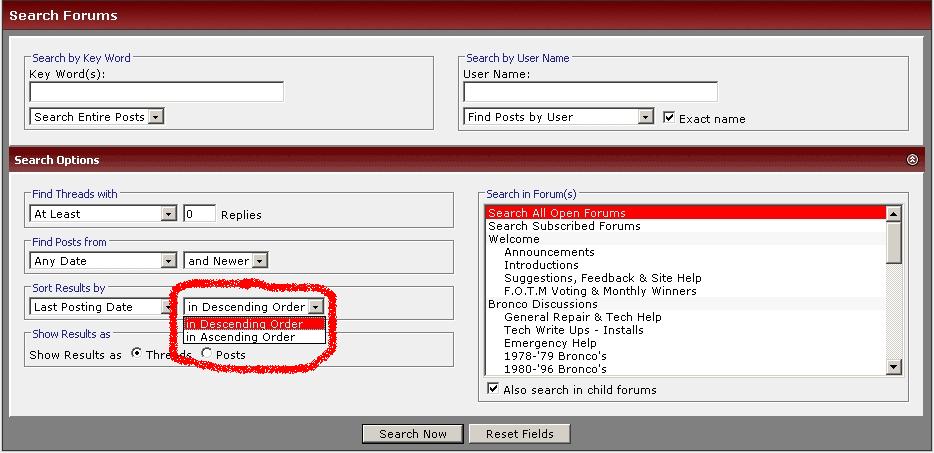This screenshot has width=934, height=453.
Task: Select the 1980-'96 Bronco's forum
Action: coord(686,370)
